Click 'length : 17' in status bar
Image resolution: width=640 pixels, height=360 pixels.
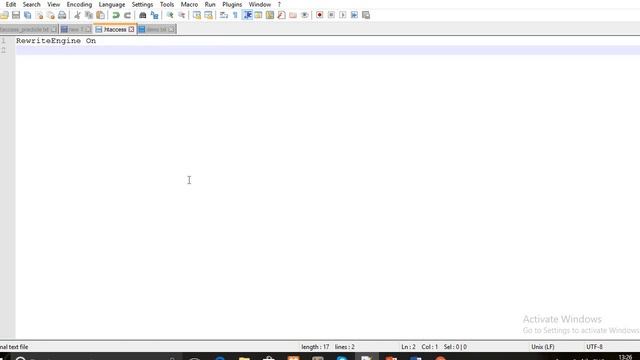(315, 347)
